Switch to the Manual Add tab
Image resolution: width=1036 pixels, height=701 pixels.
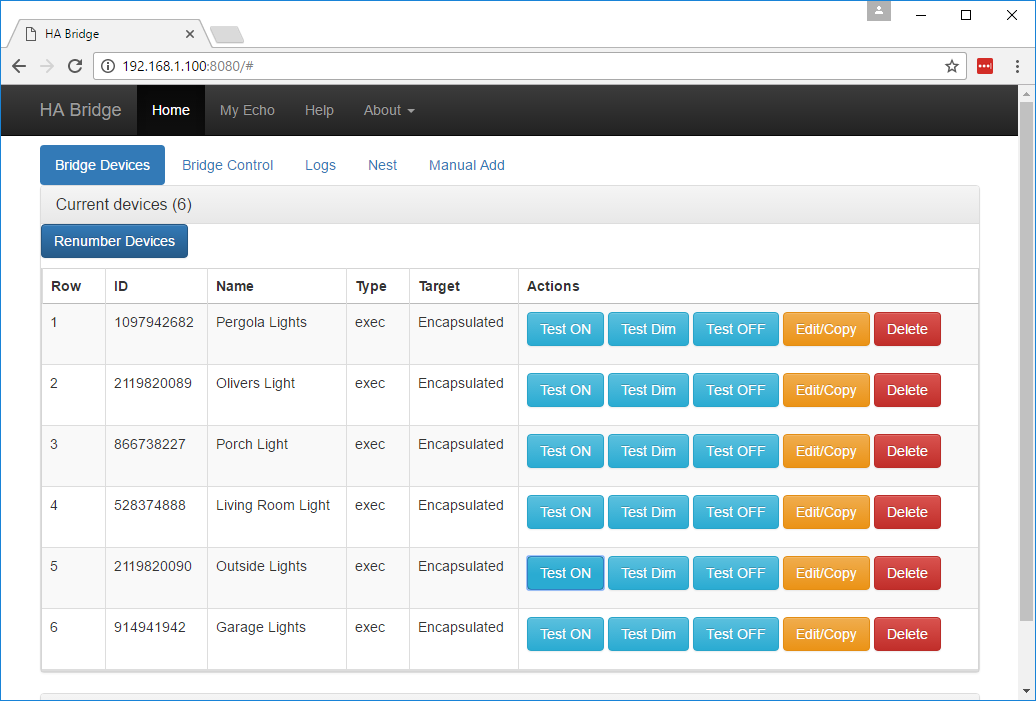466,165
